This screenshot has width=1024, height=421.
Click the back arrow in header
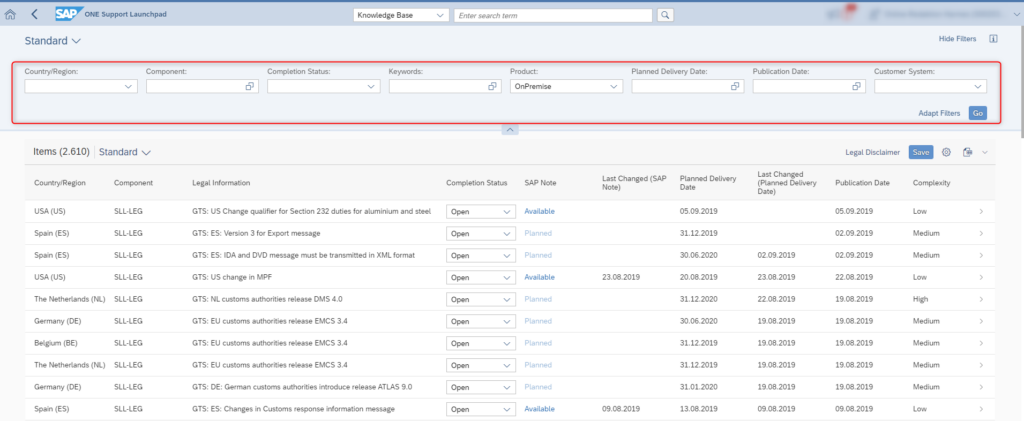[35, 14]
